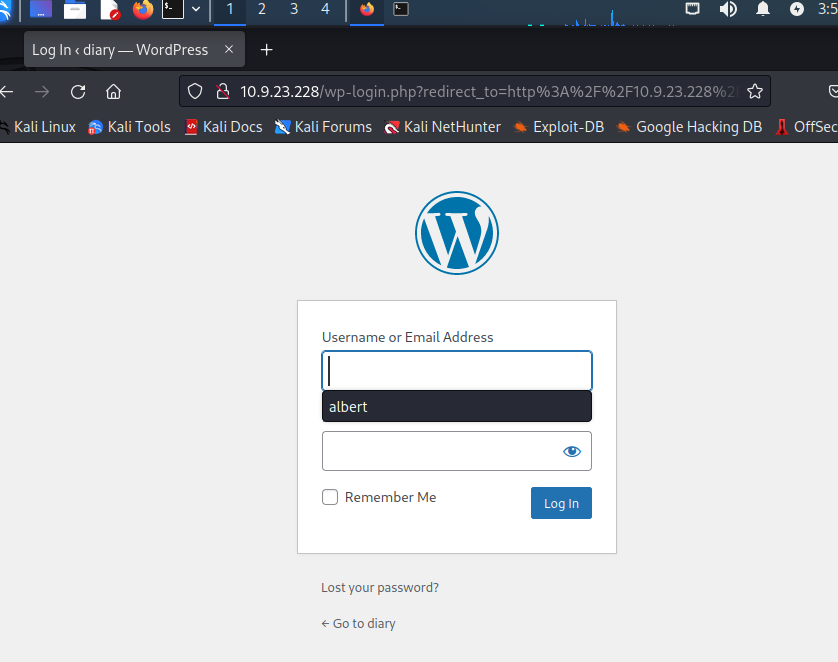The width and height of the screenshot is (838, 662).
Task: Click the Log In button
Action: [x=561, y=503]
